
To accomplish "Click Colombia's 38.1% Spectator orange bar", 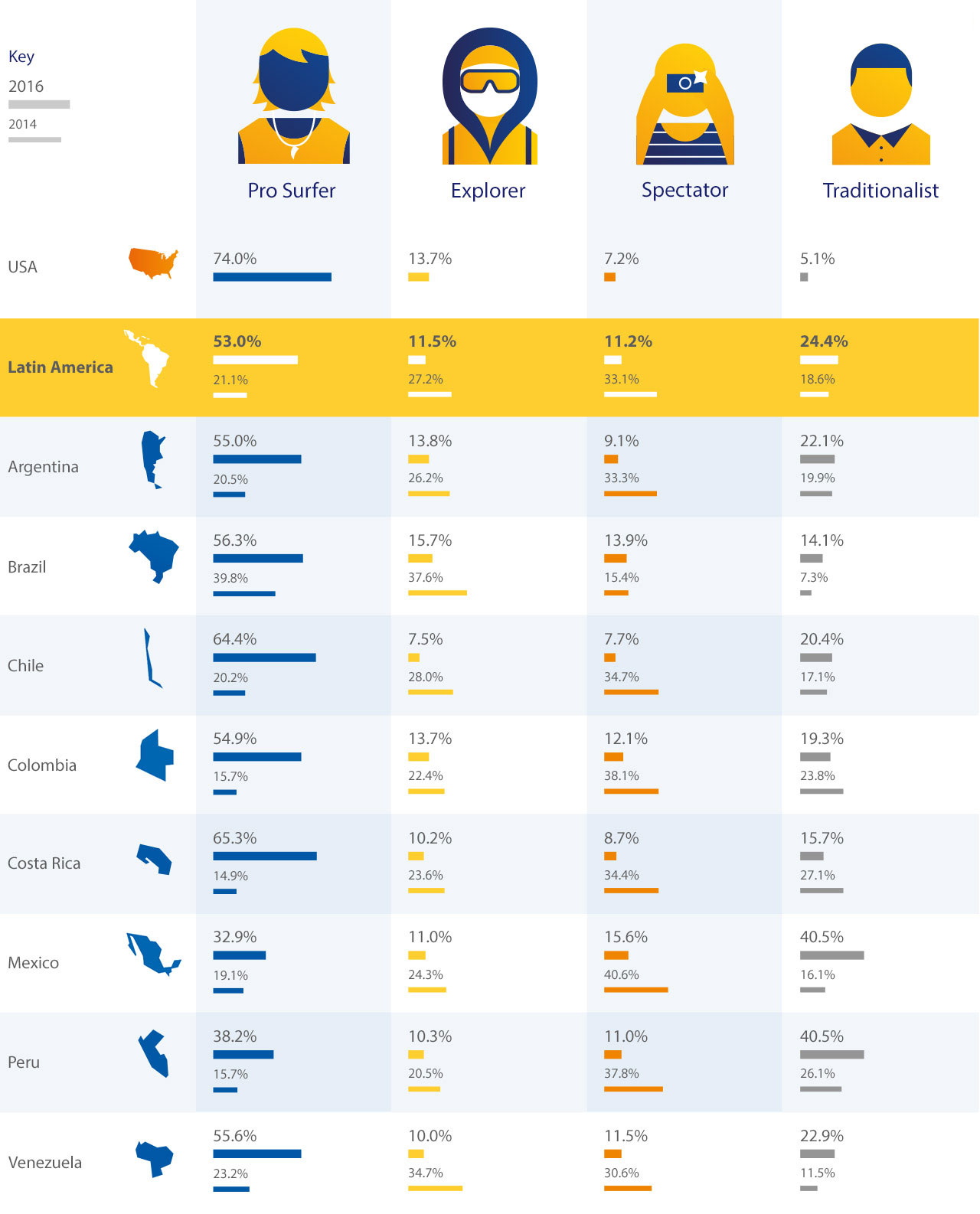I will pyautogui.click(x=631, y=791).
